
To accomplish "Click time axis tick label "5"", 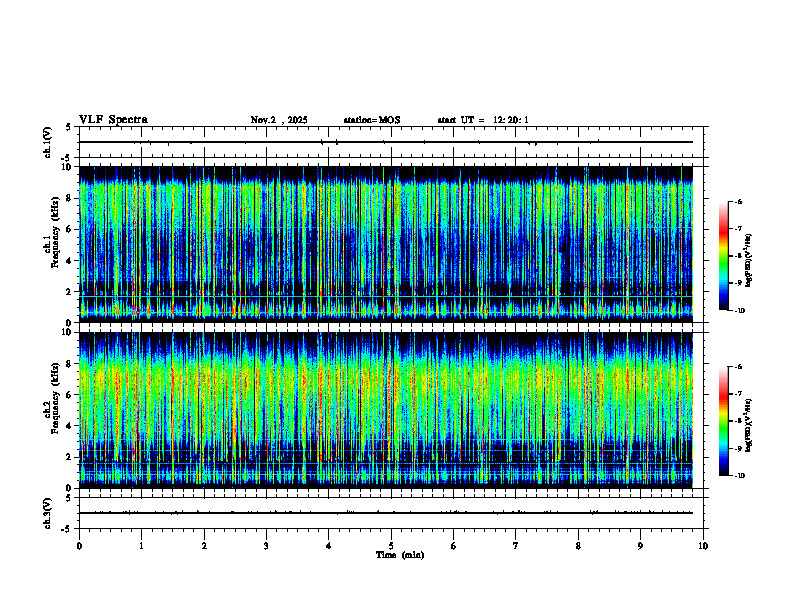I will [x=391, y=546].
